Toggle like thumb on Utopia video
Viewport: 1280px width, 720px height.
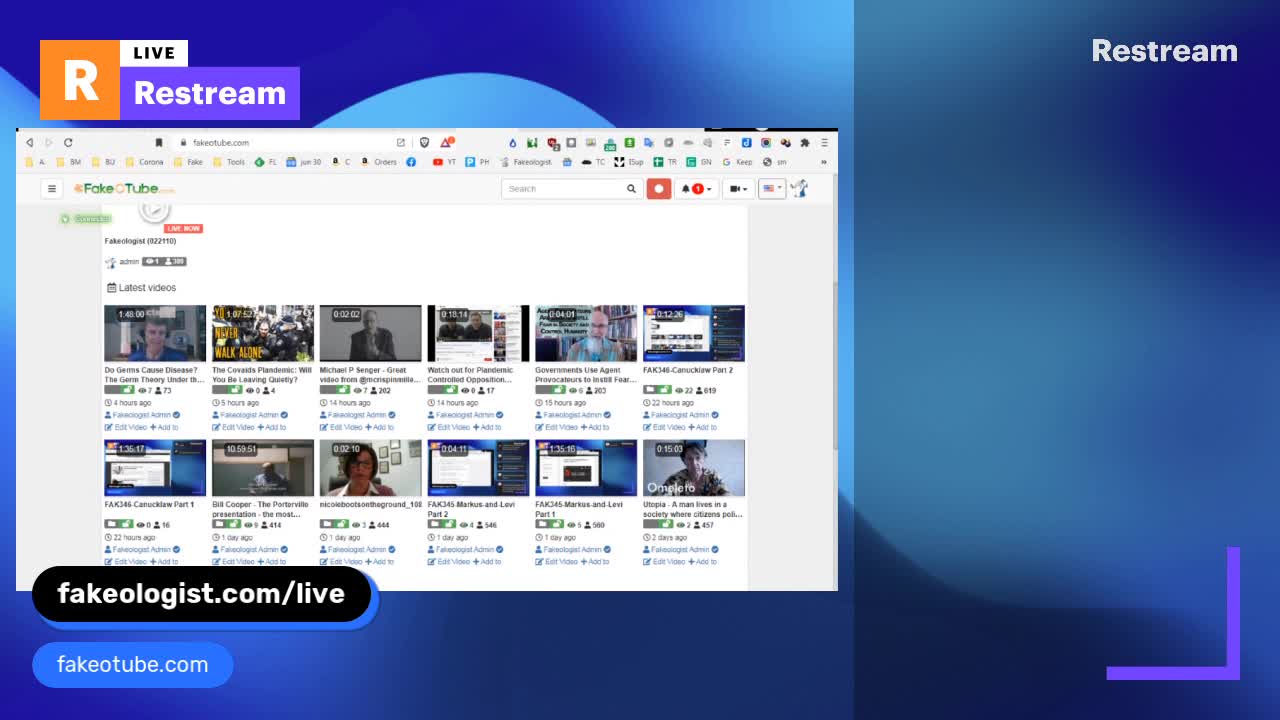click(665, 524)
